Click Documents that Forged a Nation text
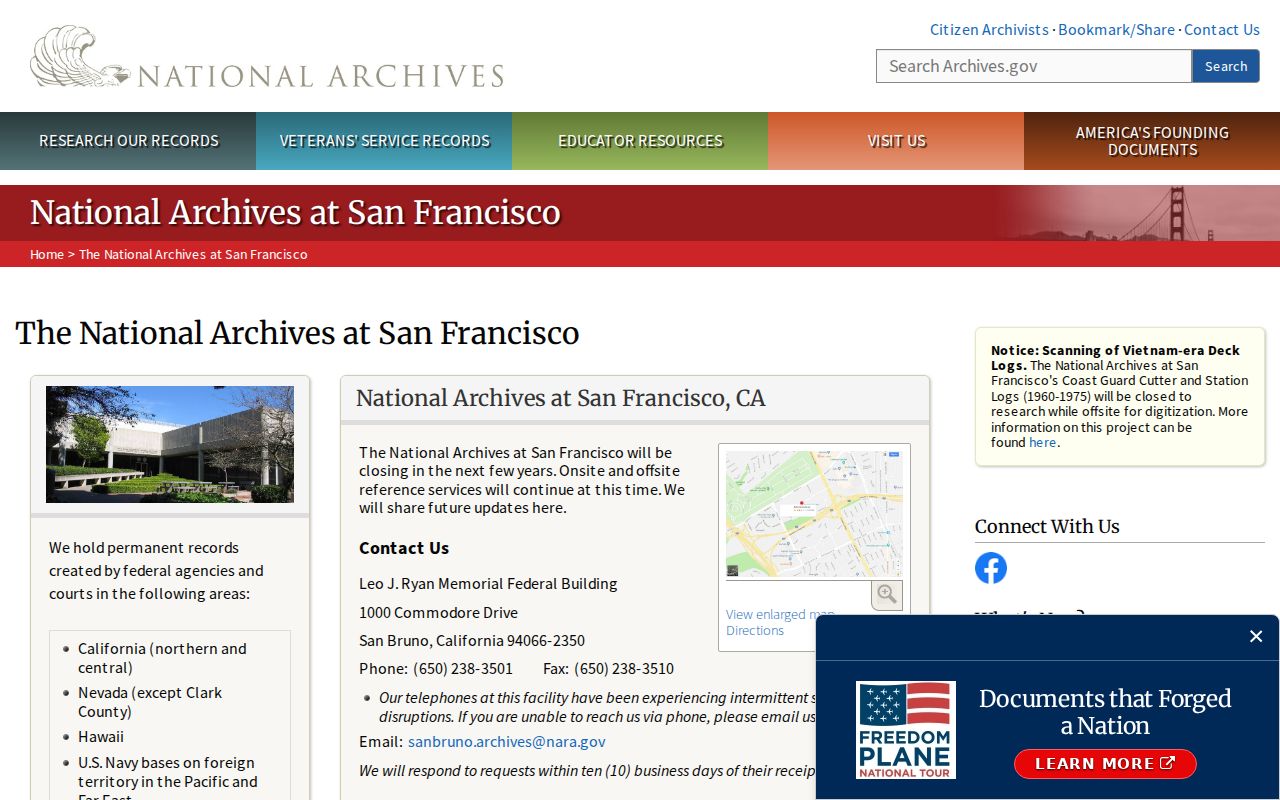 point(1105,712)
